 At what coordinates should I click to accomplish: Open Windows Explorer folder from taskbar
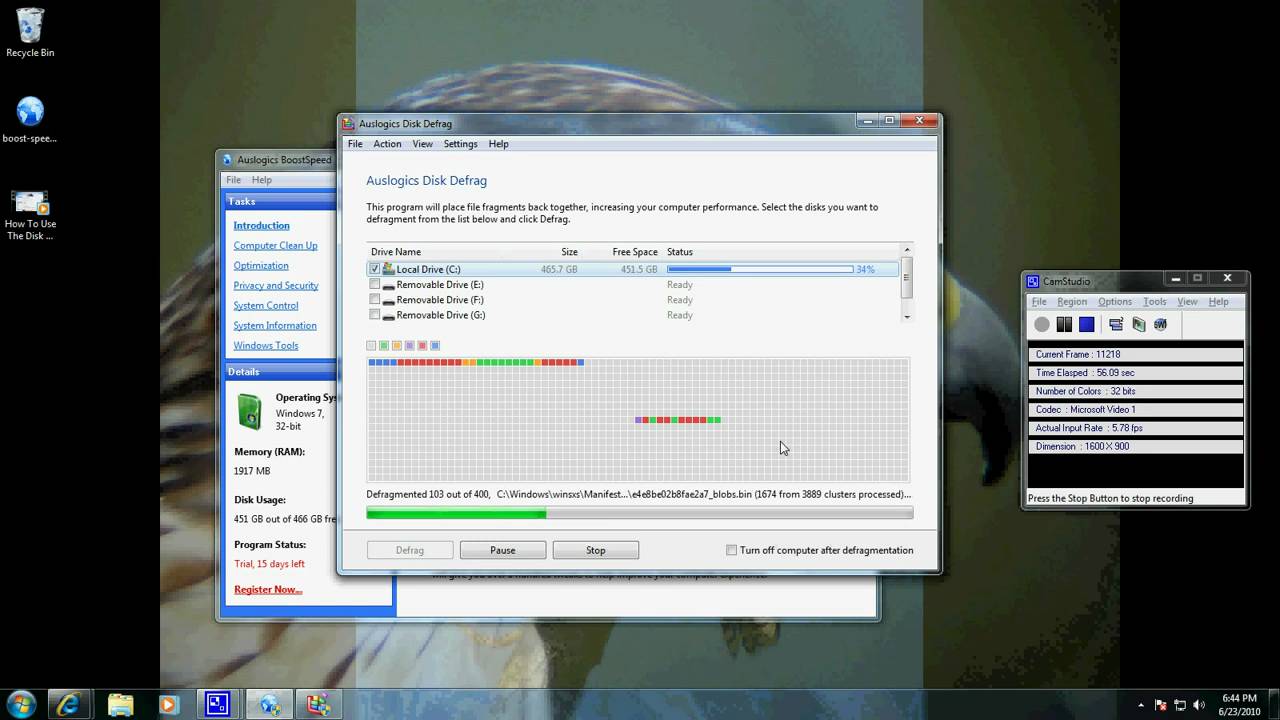(x=120, y=704)
